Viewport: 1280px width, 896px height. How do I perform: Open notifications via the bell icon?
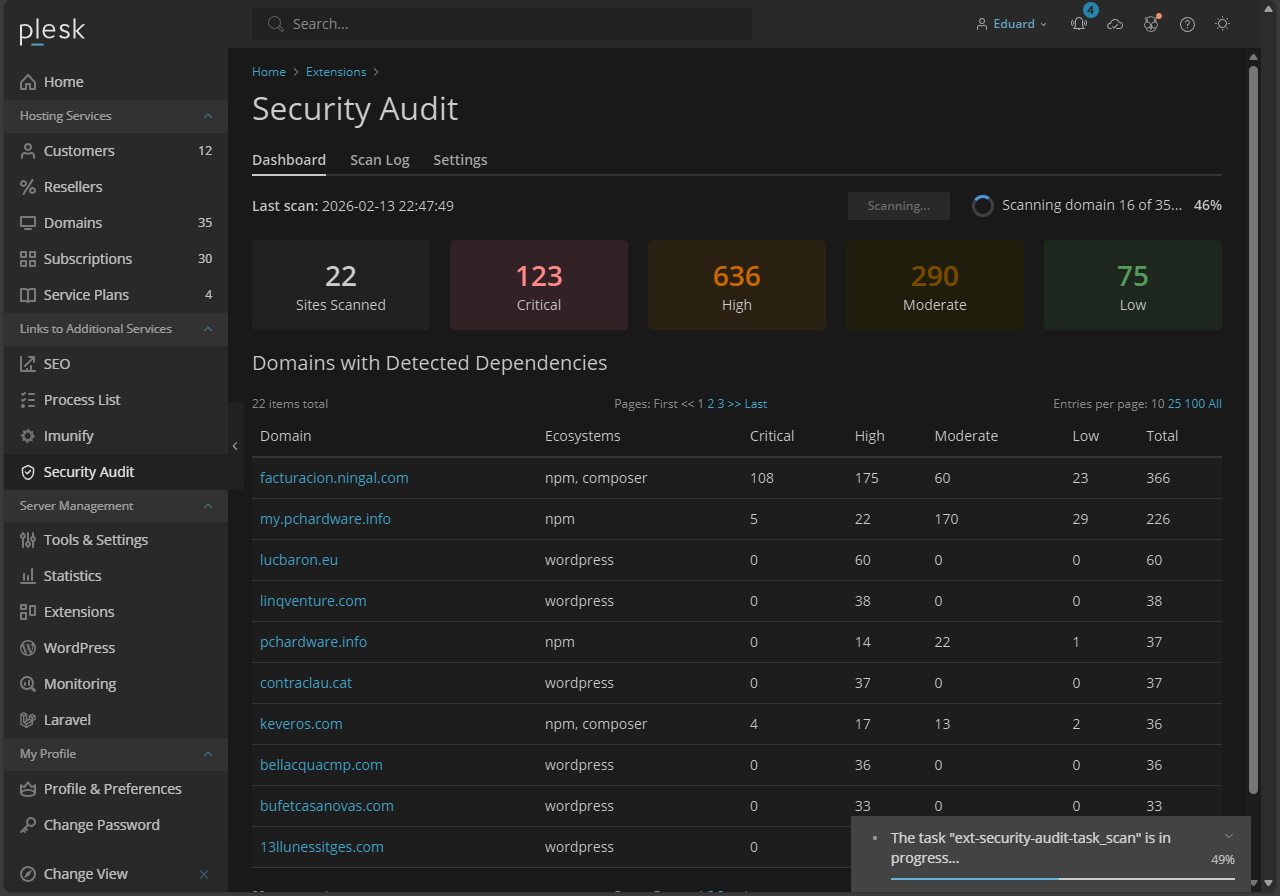(1079, 23)
